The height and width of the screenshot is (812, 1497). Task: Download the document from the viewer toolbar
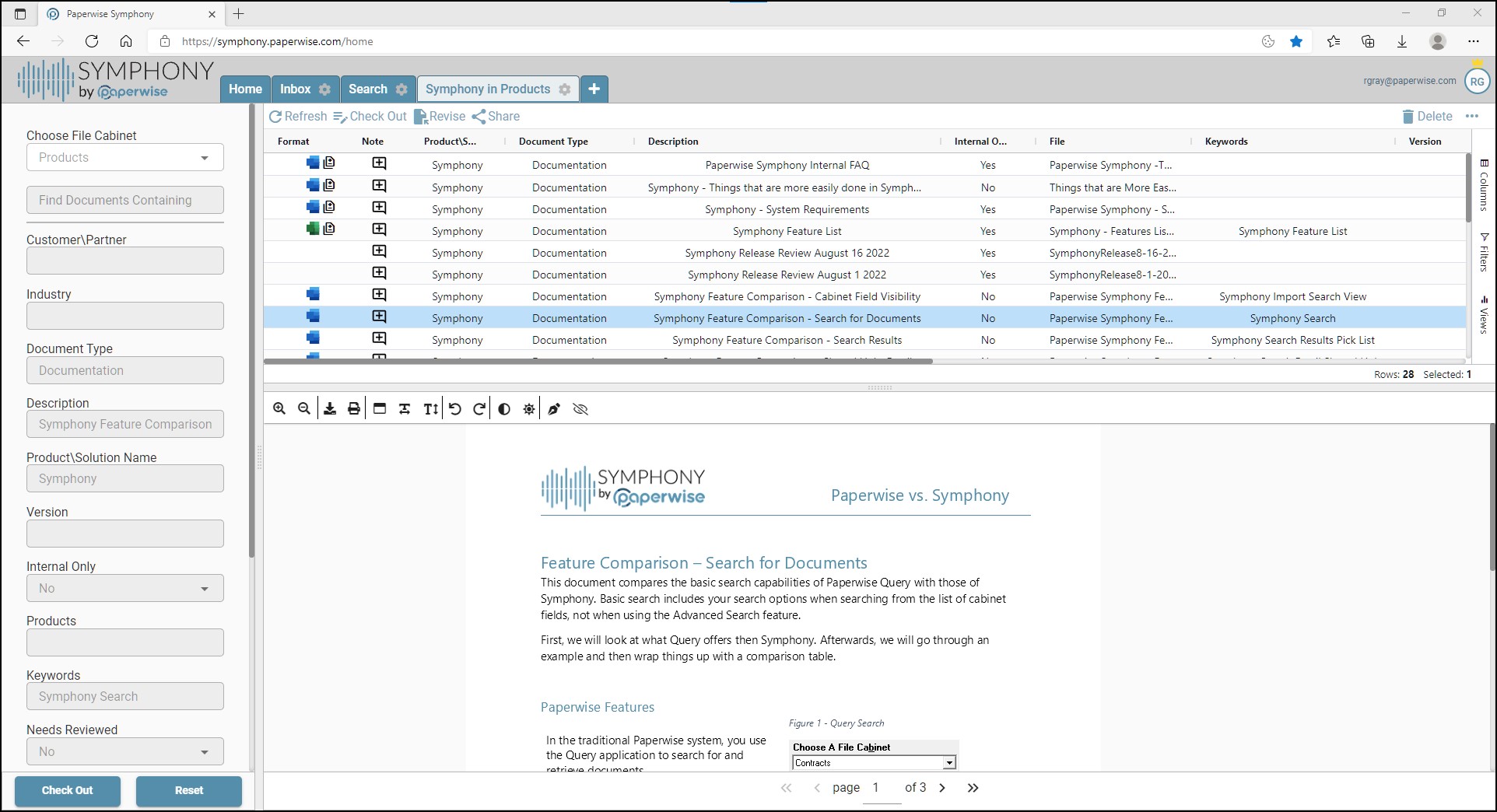329,408
